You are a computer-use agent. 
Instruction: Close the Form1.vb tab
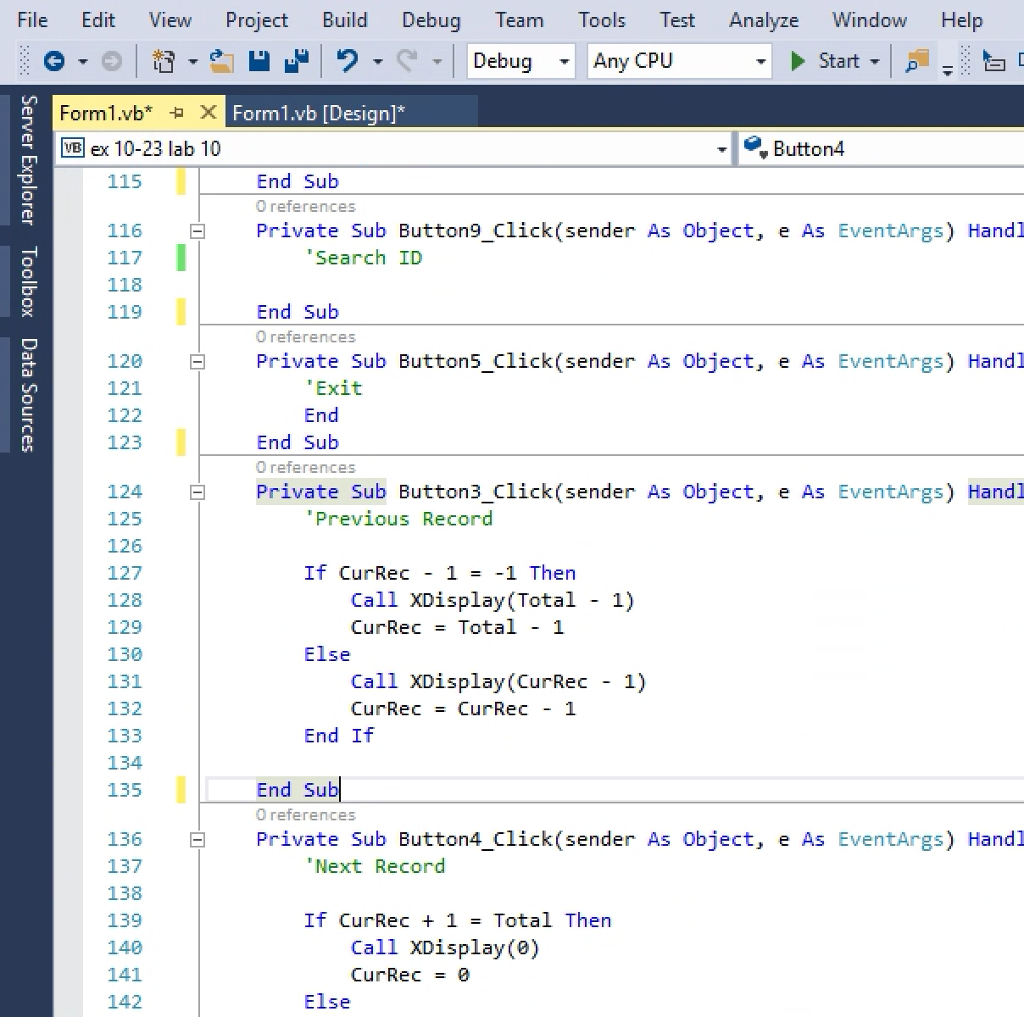point(208,113)
